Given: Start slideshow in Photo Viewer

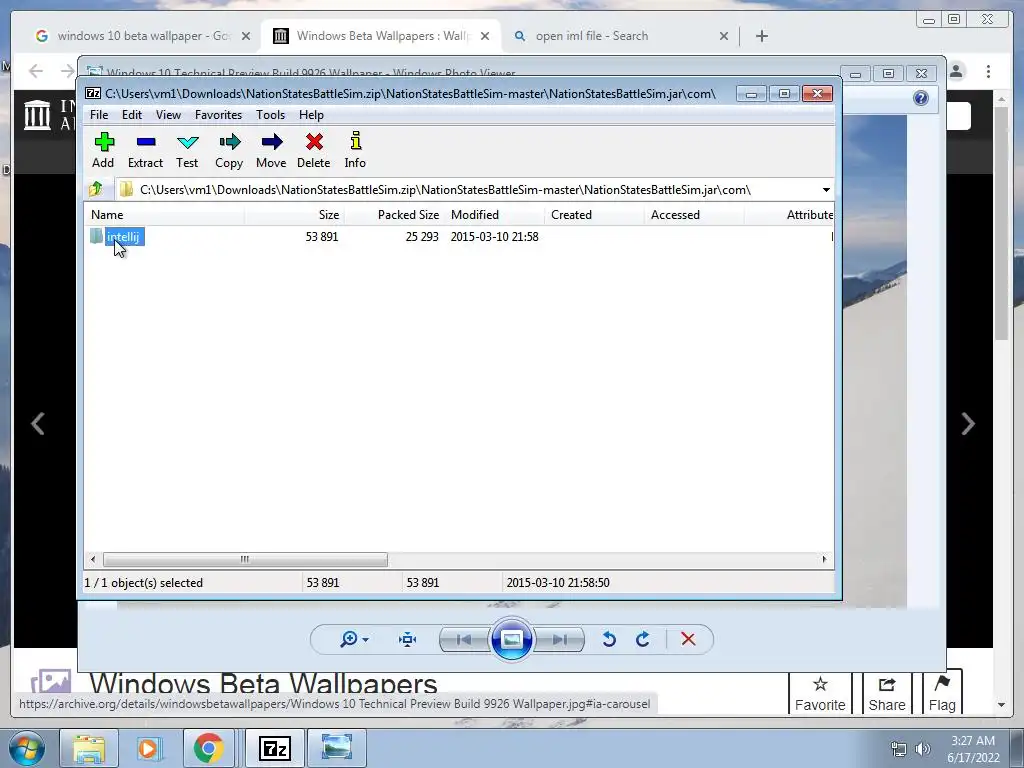Looking at the screenshot, I should tap(511, 639).
